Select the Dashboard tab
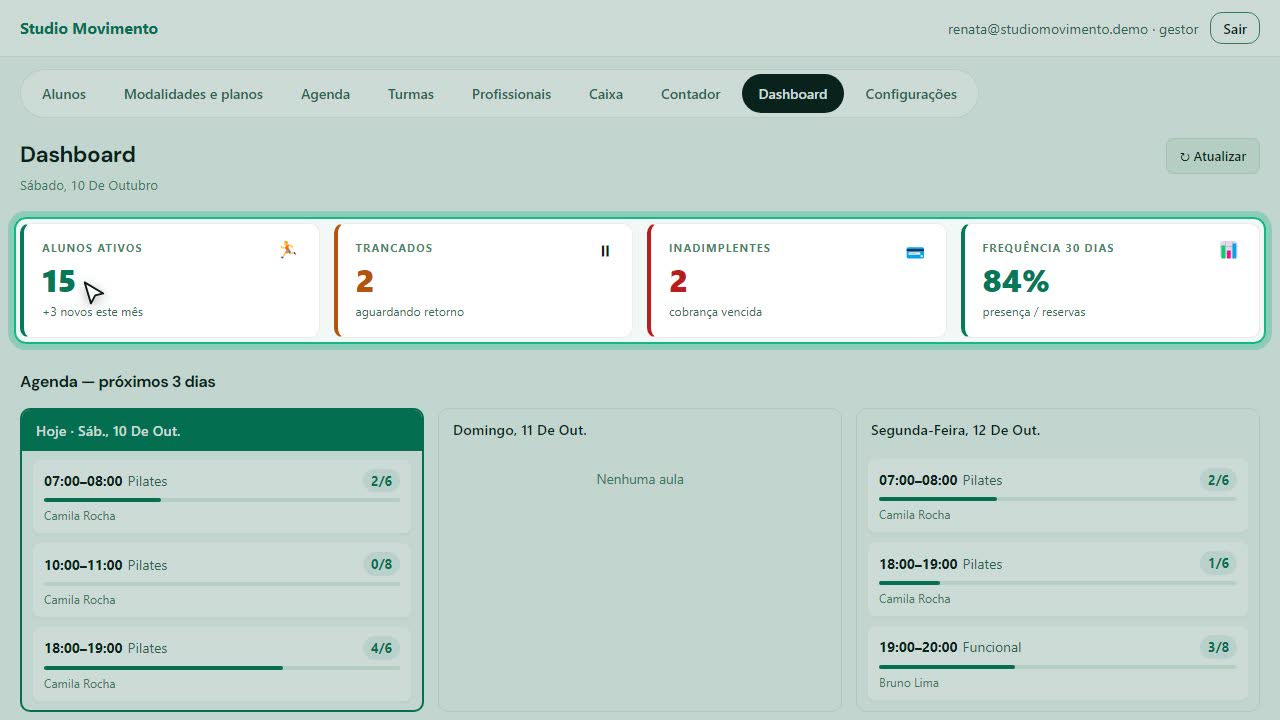 pos(793,94)
